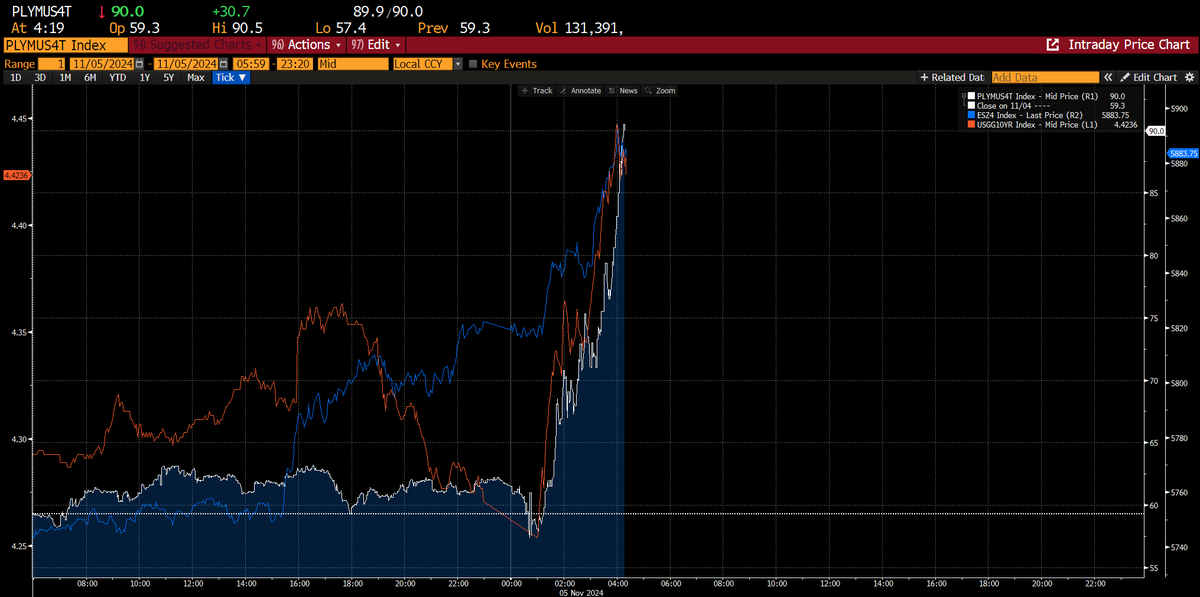Image resolution: width=1200 pixels, height=597 pixels.
Task: Select the Track crosshair tool
Action: click(x=537, y=90)
